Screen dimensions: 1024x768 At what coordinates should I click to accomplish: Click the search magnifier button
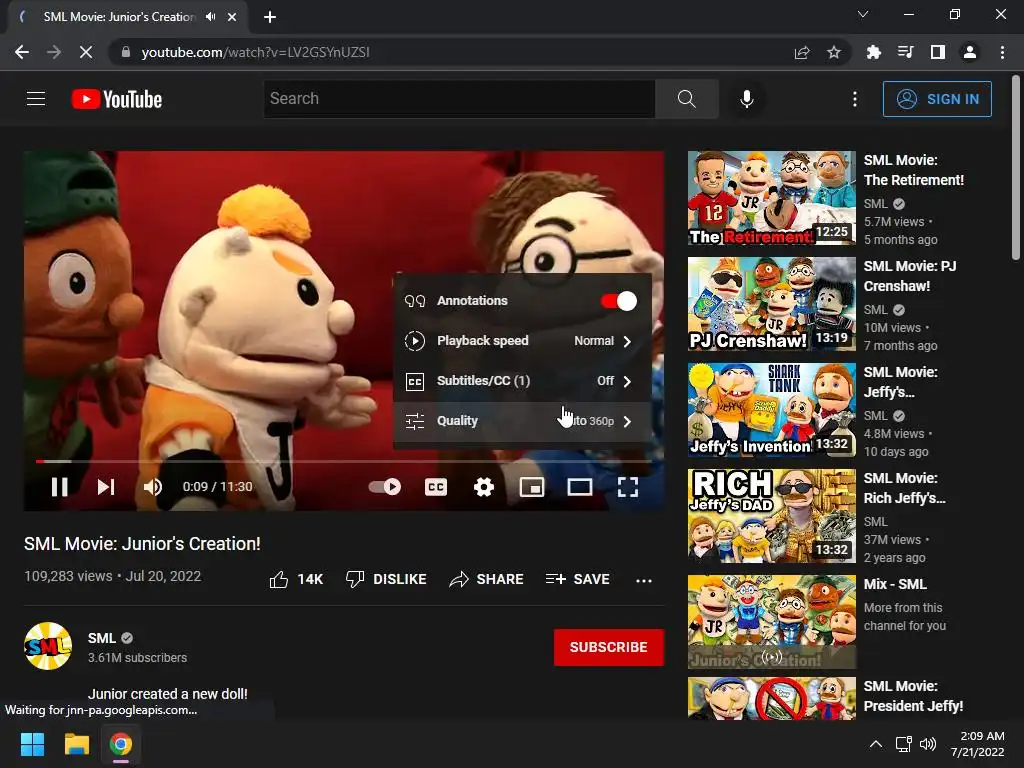click(686, 99)
